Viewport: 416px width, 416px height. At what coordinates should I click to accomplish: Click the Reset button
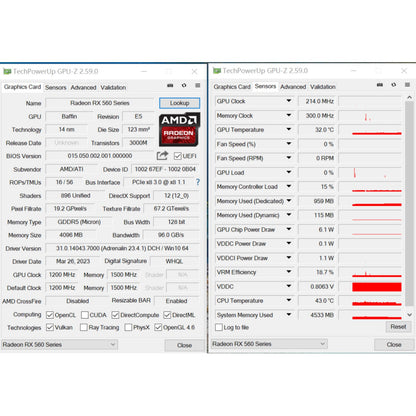398,327
